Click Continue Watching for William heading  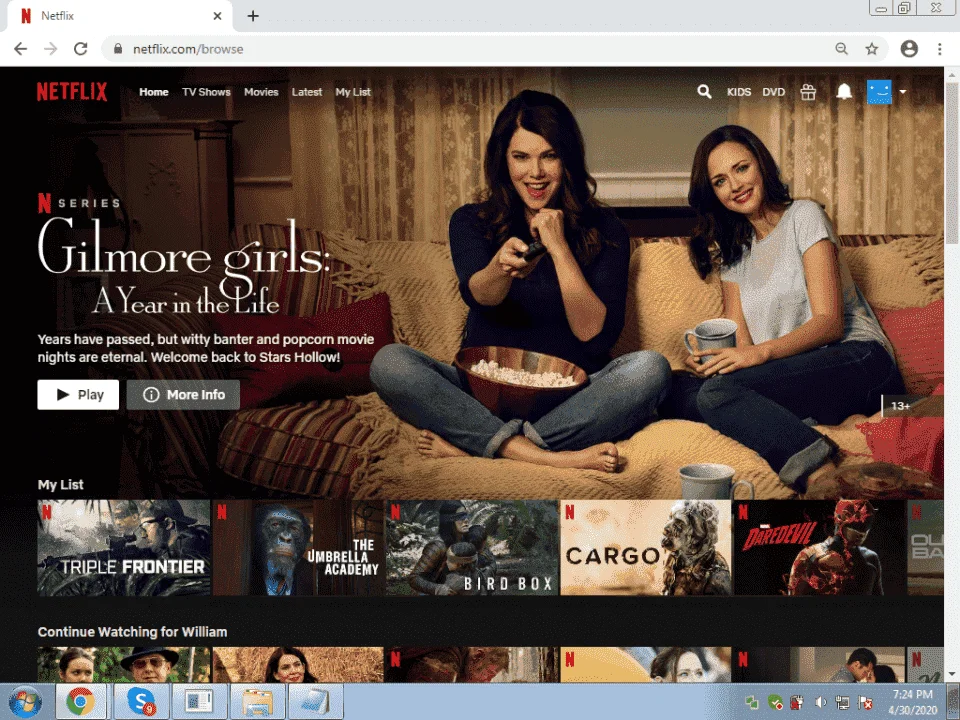click(132, 632)
